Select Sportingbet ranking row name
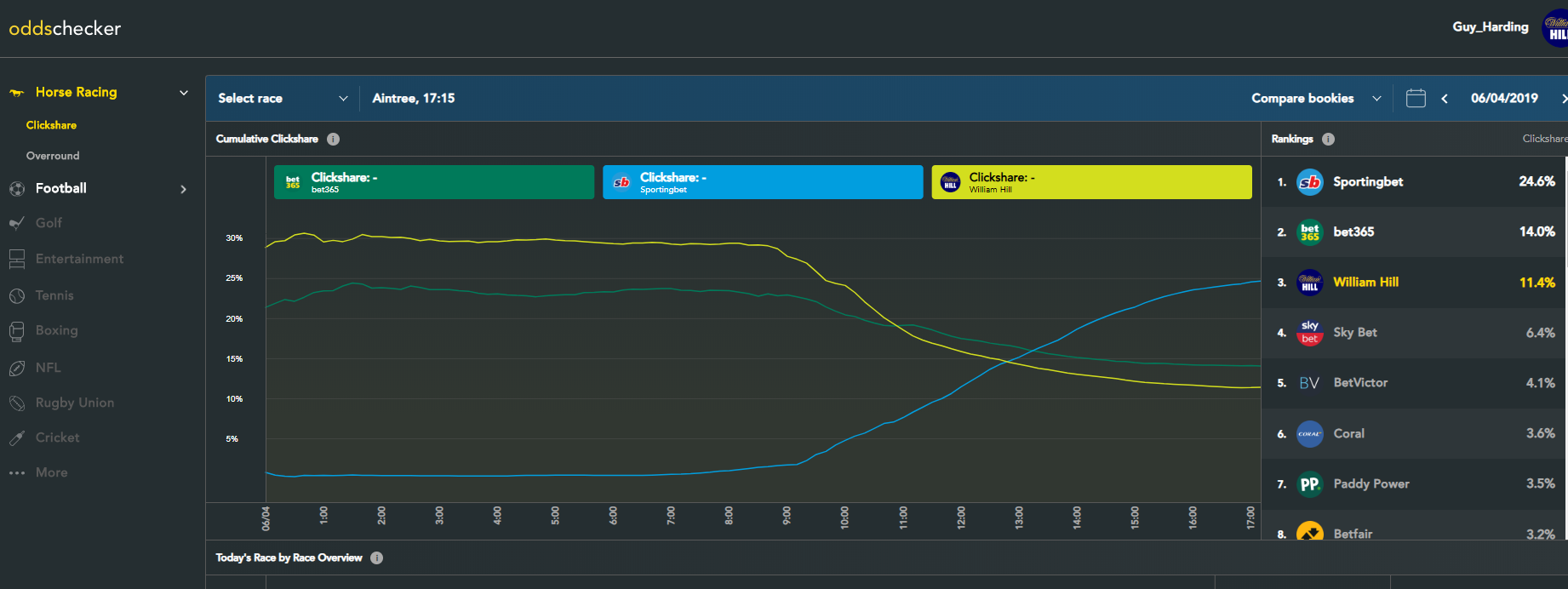 [x=1368, y=181]
